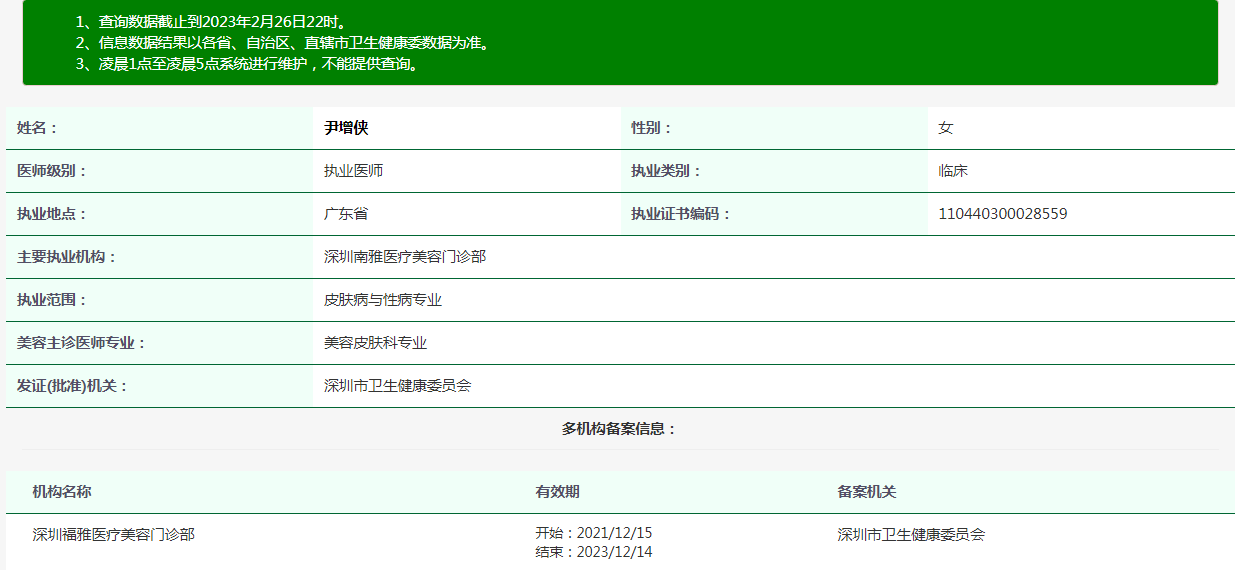This screenshot has width=1235, height=570.
Task: Select the certificate number 110440300028559
Action: click(1003, 214)
